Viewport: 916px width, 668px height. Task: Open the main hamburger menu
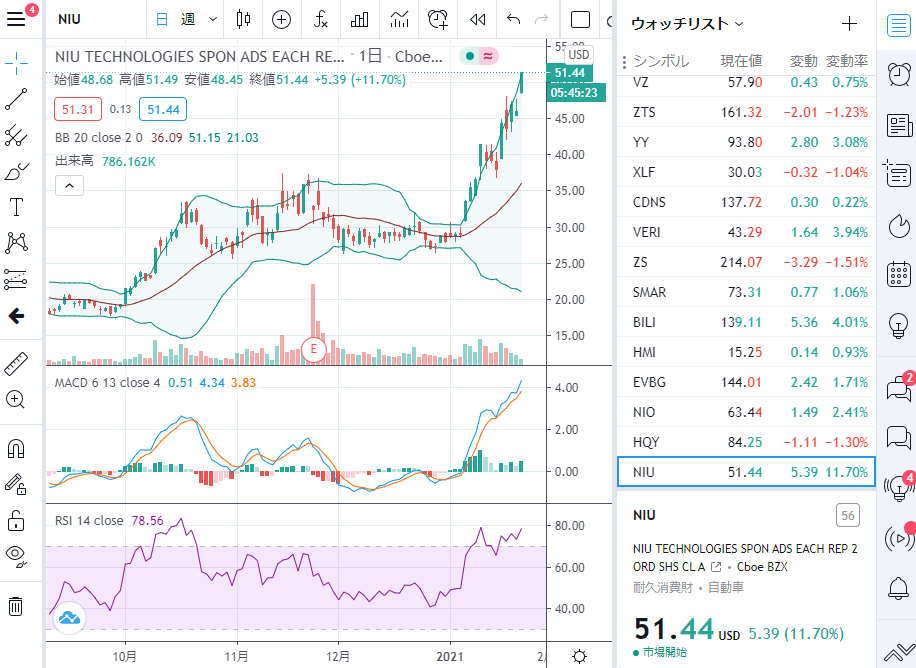16,19
